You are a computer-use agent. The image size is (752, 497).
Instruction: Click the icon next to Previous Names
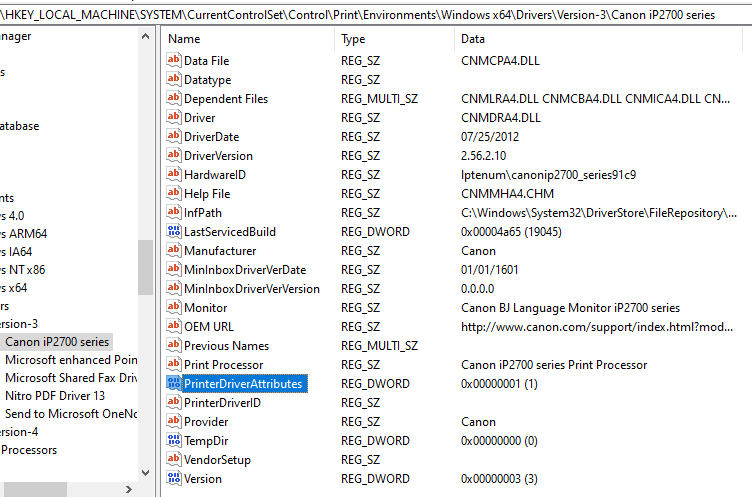tap(174, 345)
